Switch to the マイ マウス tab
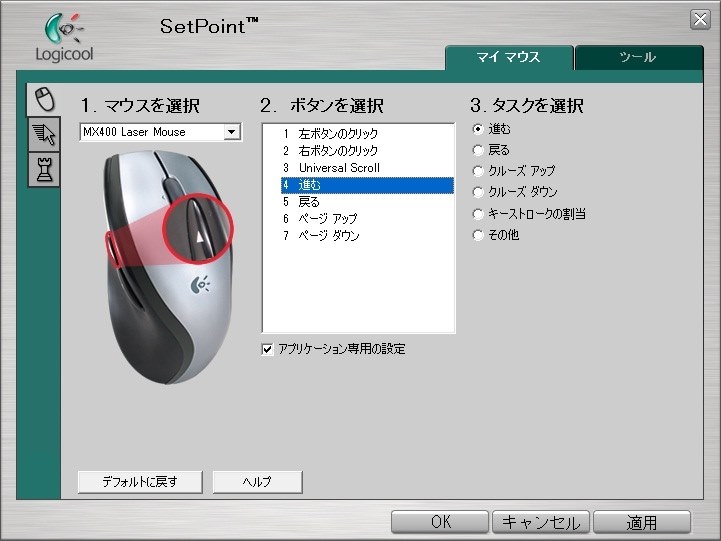The image size is (721, 541). [x=509, y=57]
